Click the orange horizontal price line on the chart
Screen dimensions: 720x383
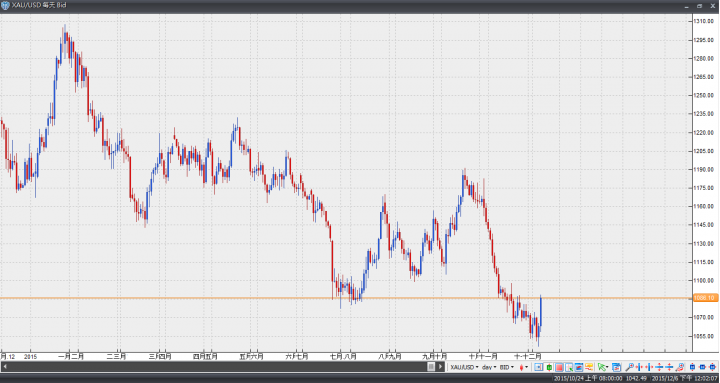tap(346, 298)
